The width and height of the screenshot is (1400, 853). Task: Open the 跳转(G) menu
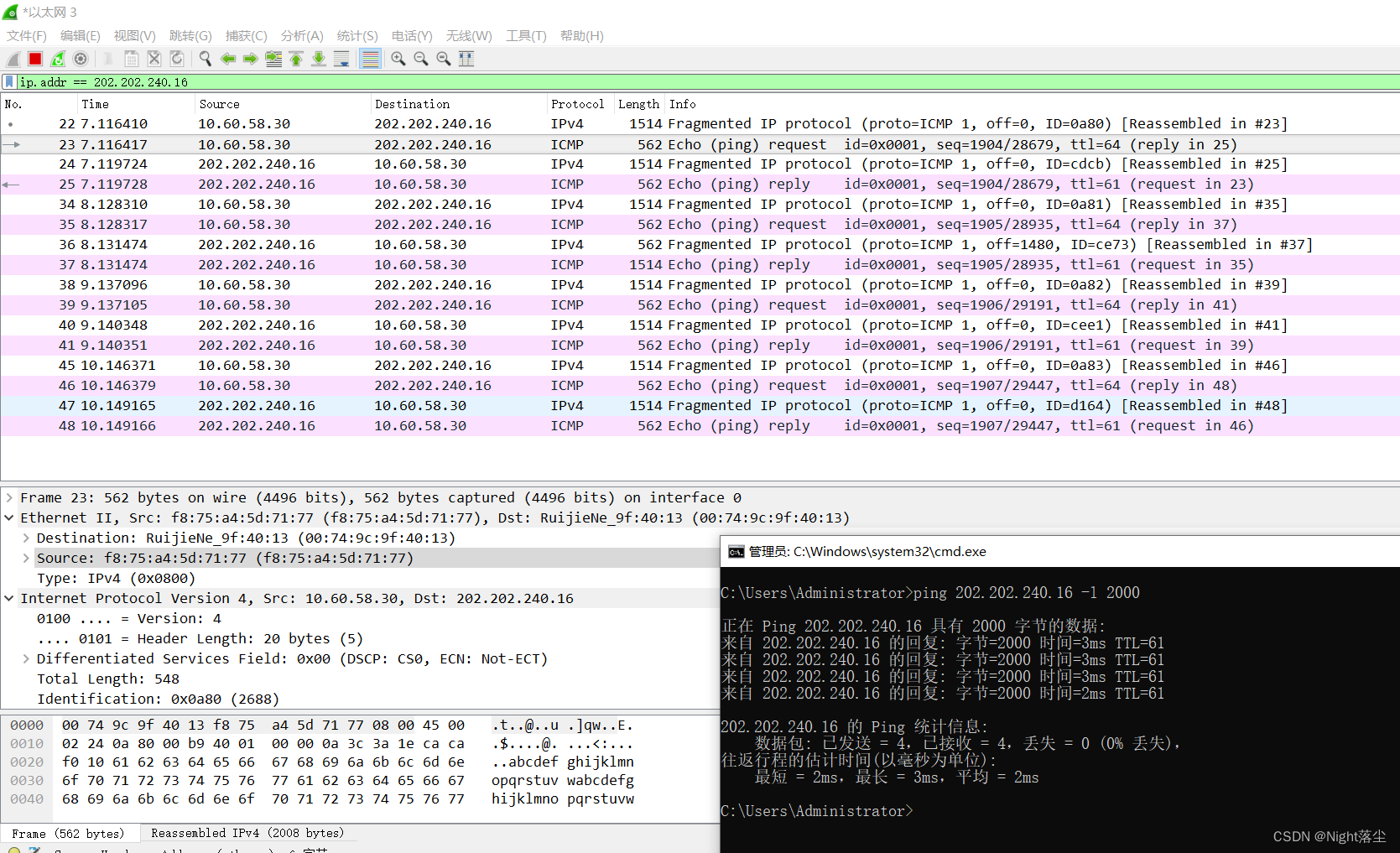(190, 36)
